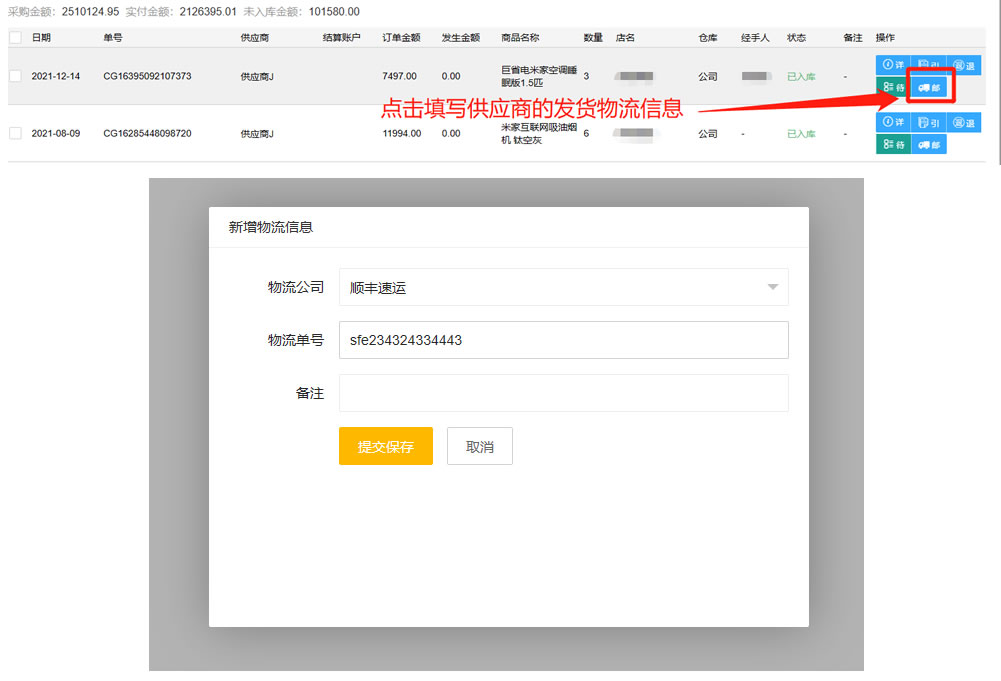Click the 提交保存 button
The width and height of the screenshot is (1001, 681).
pyautogui.click(x=386, y=446)
